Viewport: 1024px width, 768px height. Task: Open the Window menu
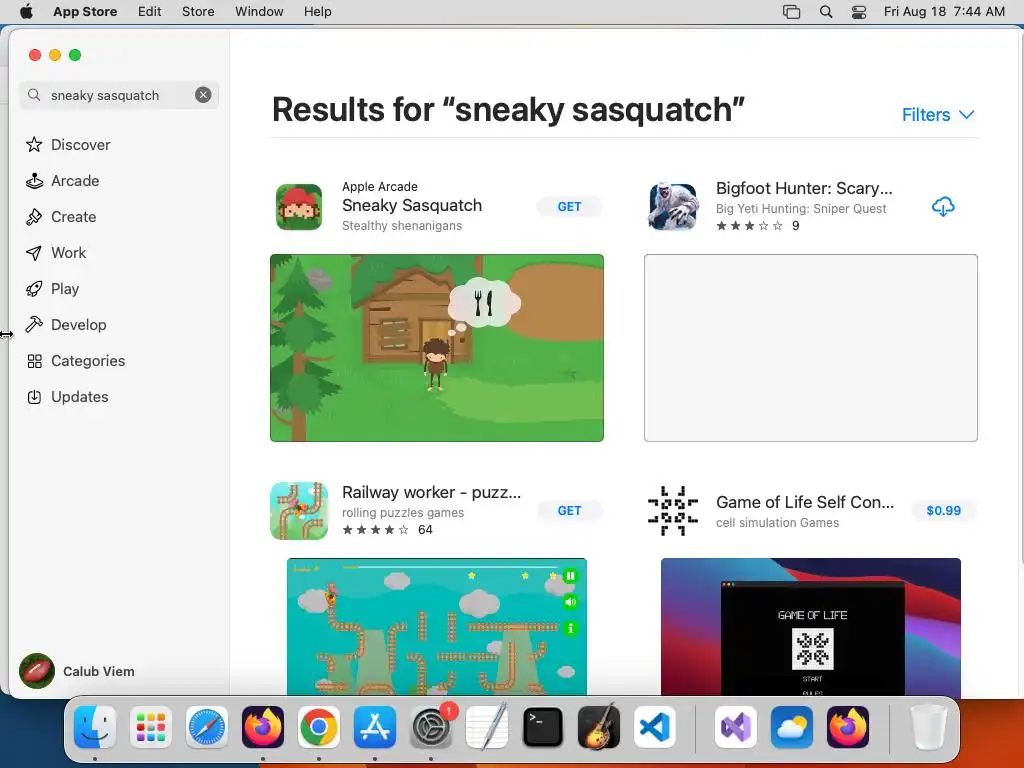coord(259,12)
